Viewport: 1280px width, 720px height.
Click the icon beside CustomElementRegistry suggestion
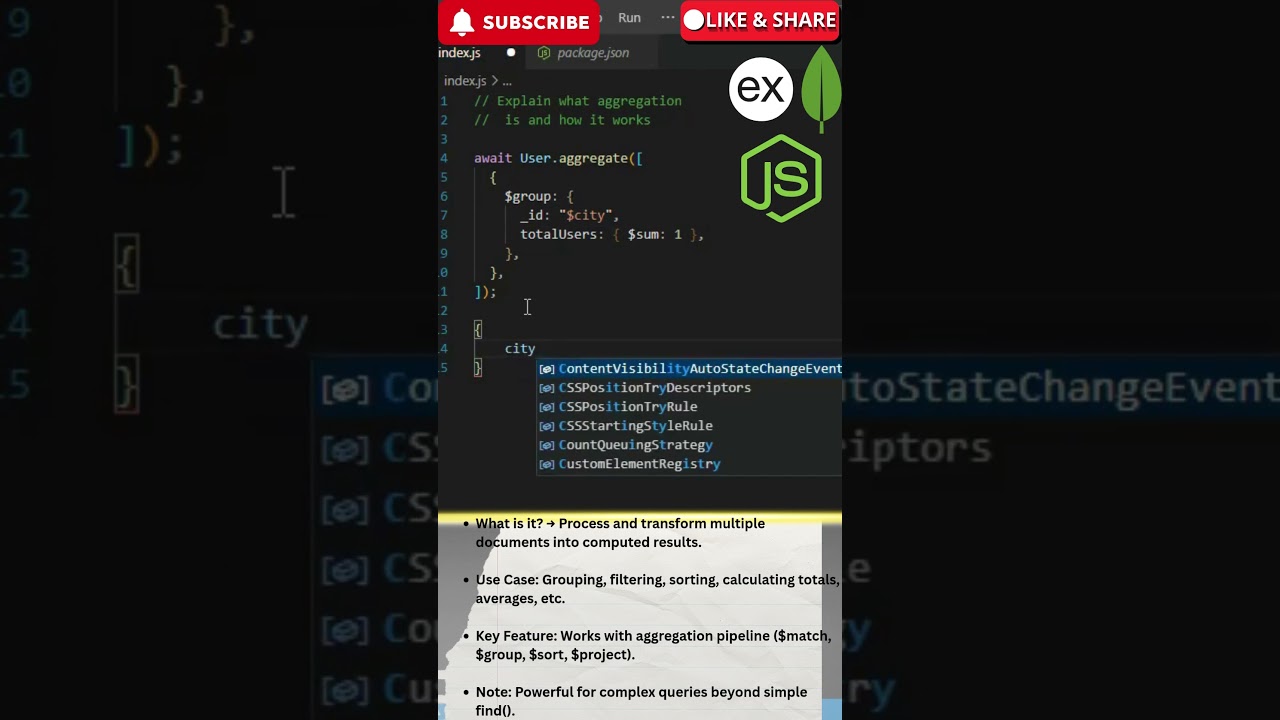(546, 464)
